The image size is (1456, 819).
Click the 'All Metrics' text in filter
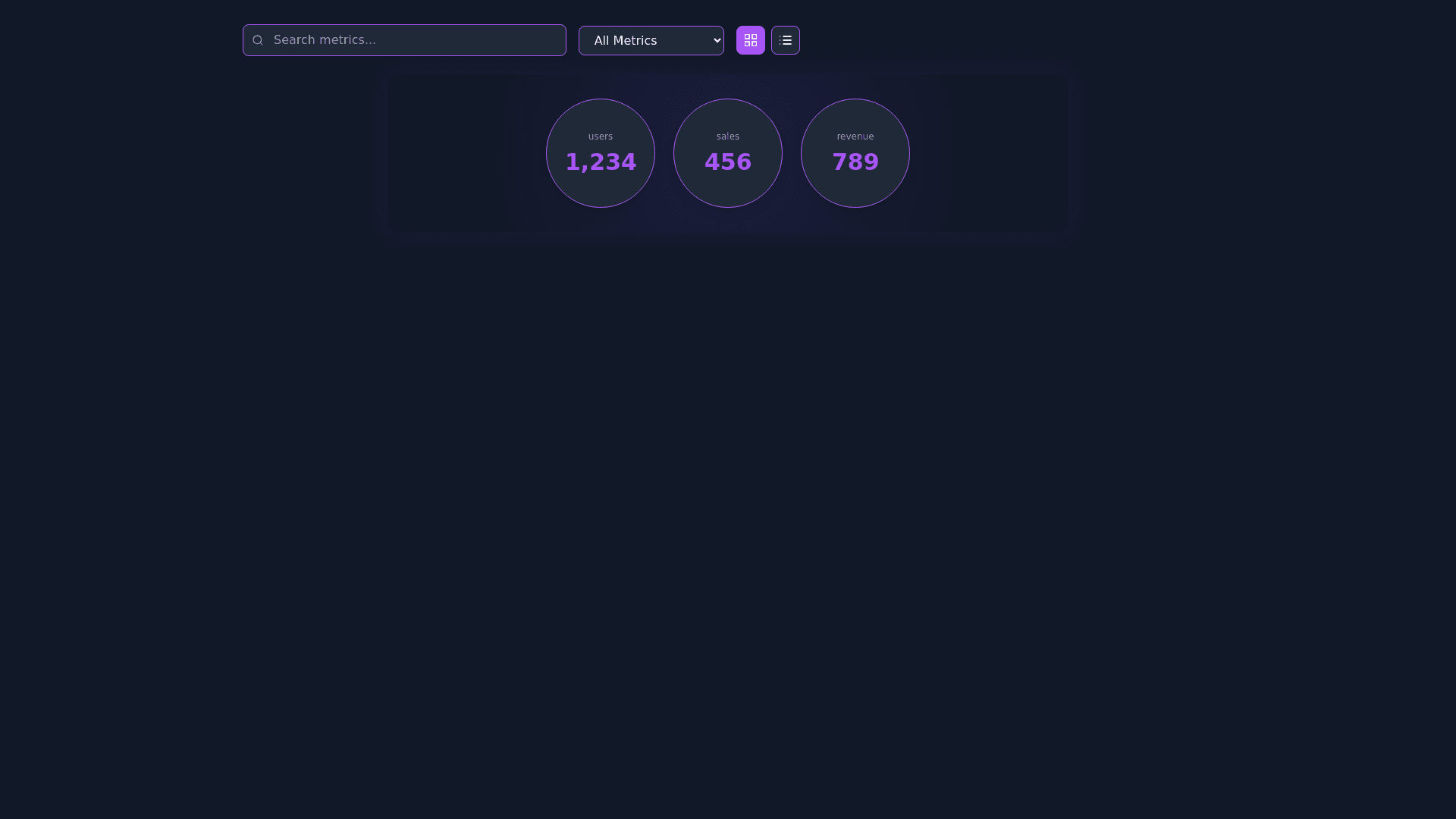(x=626, y=41)
